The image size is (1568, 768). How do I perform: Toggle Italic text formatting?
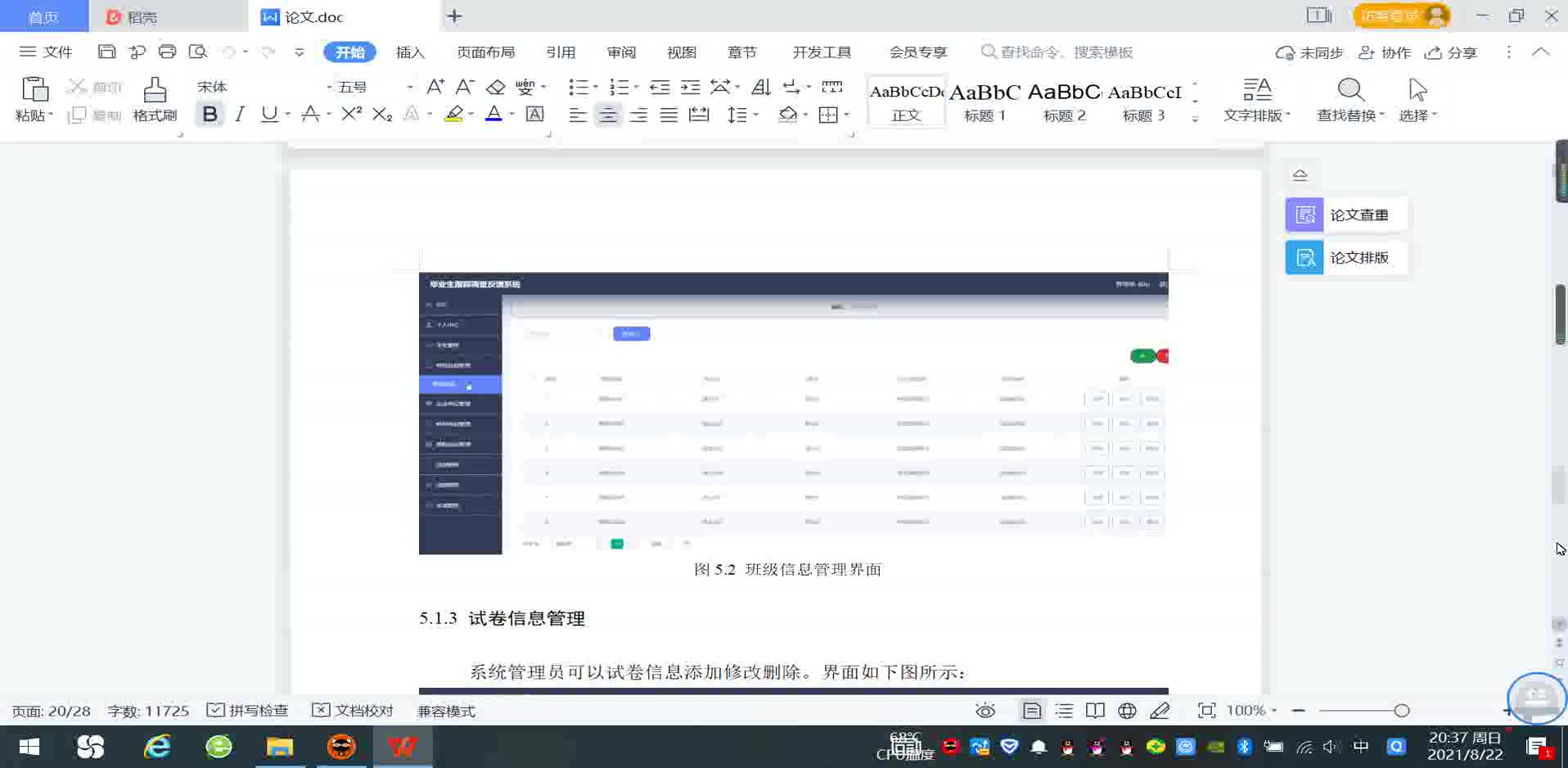click(240, 115)
